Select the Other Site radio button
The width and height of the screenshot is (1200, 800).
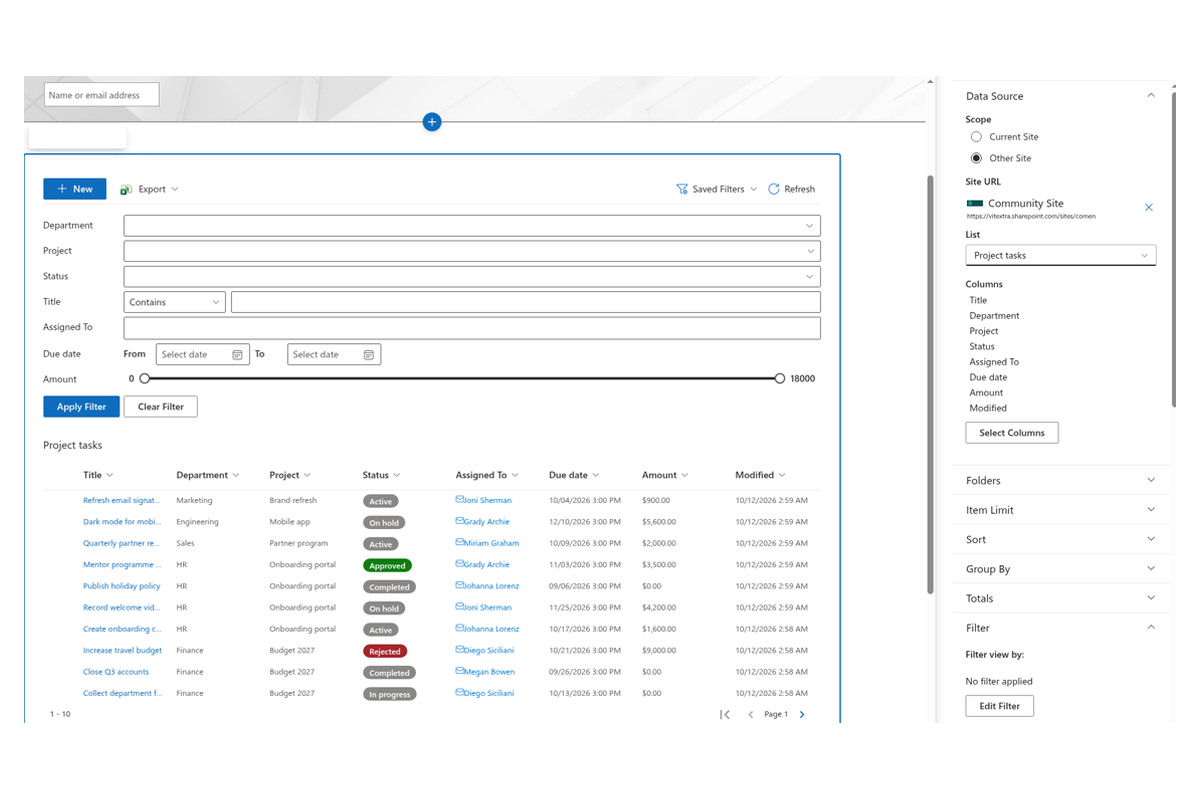tap(976, 158)
